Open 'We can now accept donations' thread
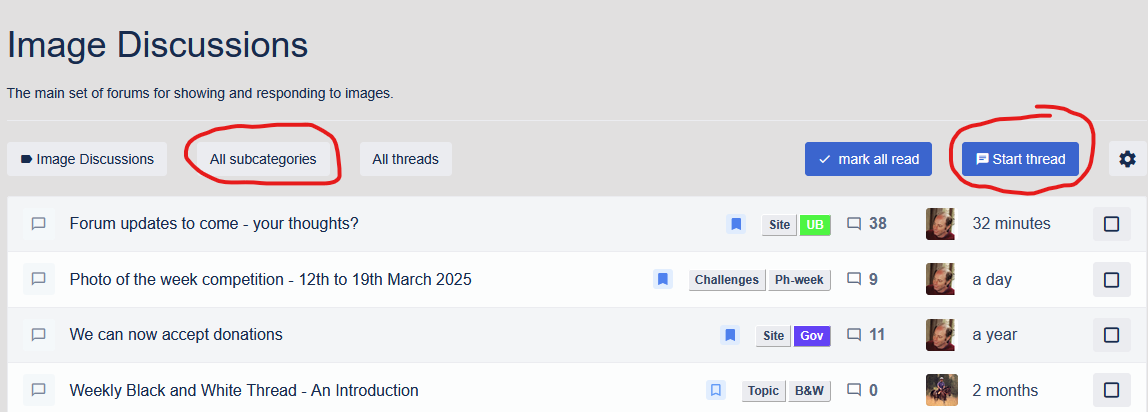Image resolution: width=1148 pixels, height=412 pixels. coord(176,335)
